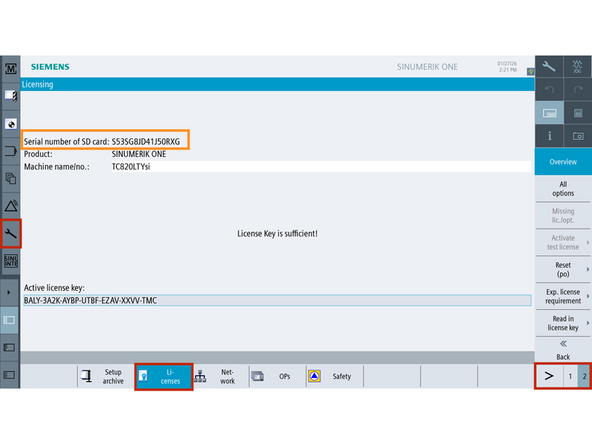The width and height of the screenshot is (592, 444).
Task: Click the Active license key label
Action: click(x=54, y=288)
